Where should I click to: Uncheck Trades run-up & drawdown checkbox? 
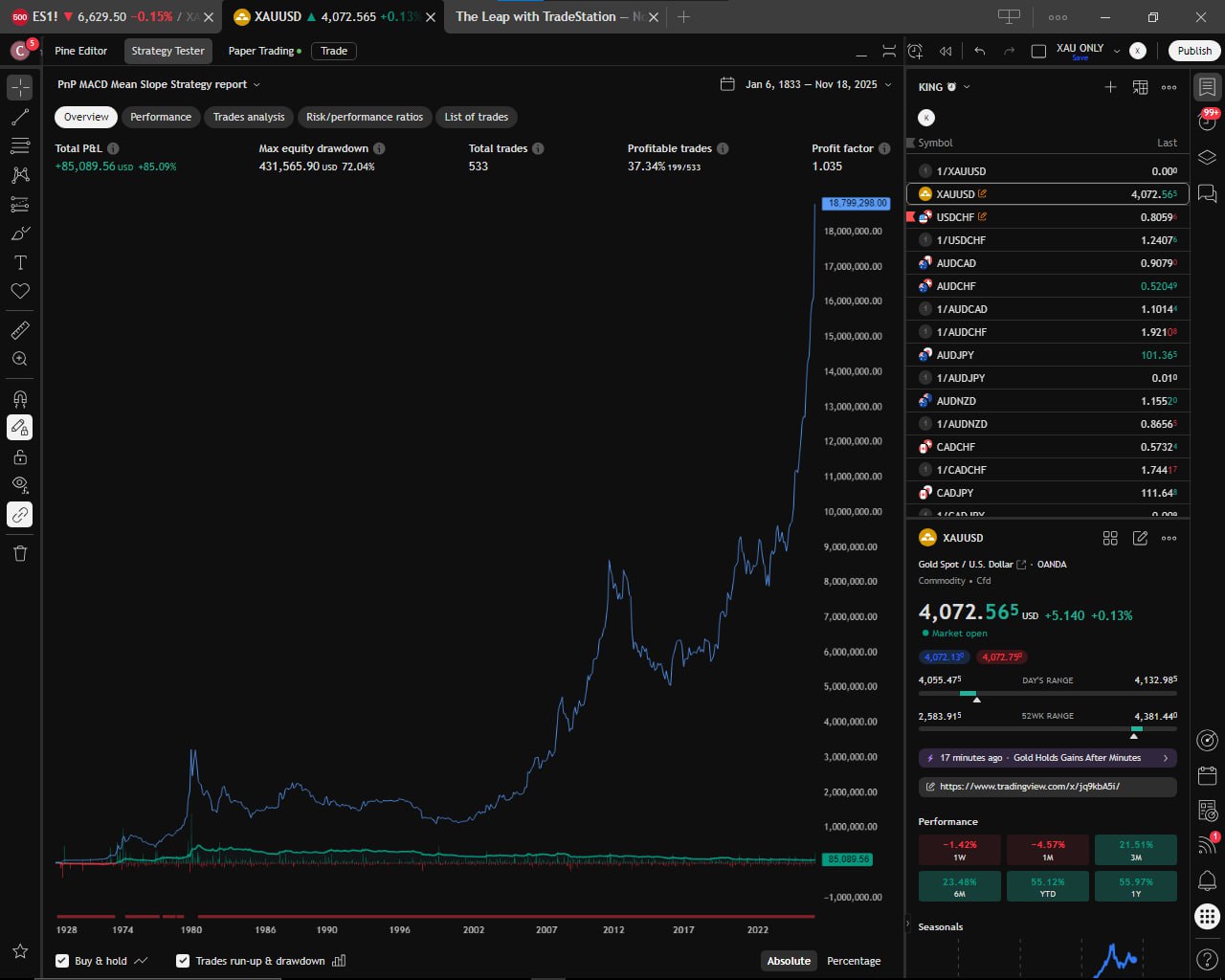pyautogui.click(x=183, y=961)
